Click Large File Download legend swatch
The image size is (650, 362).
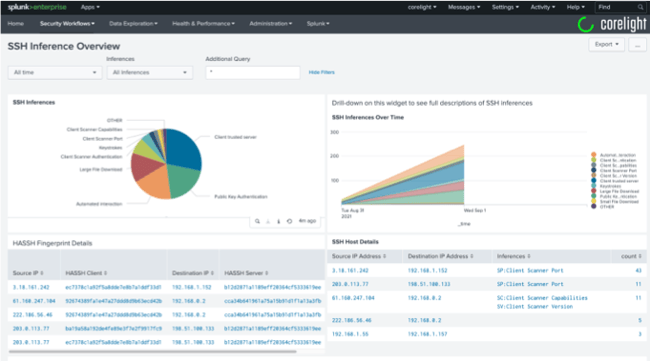click(x=594, y=191)
